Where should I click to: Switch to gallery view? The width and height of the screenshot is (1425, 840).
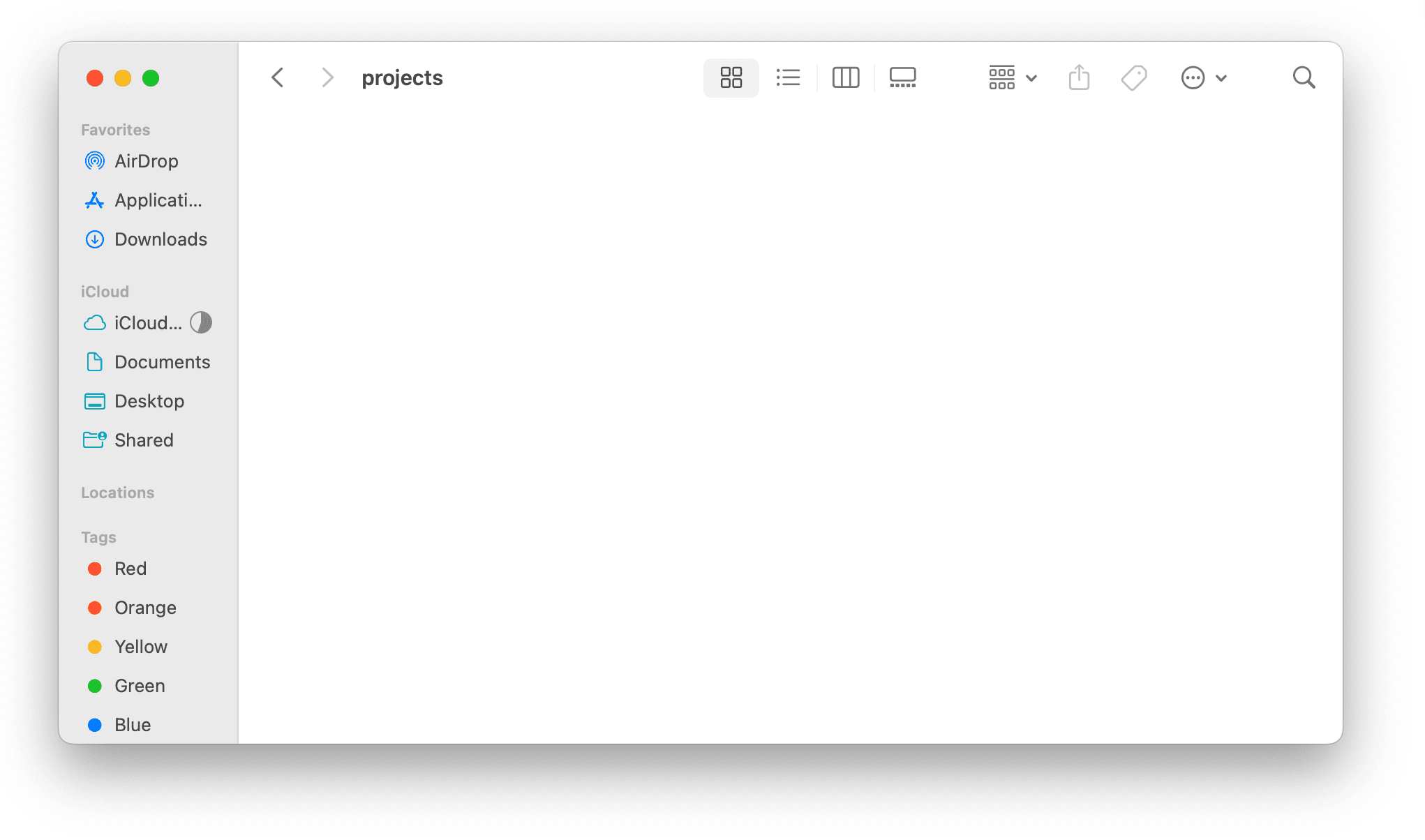(x=902, y=77)
